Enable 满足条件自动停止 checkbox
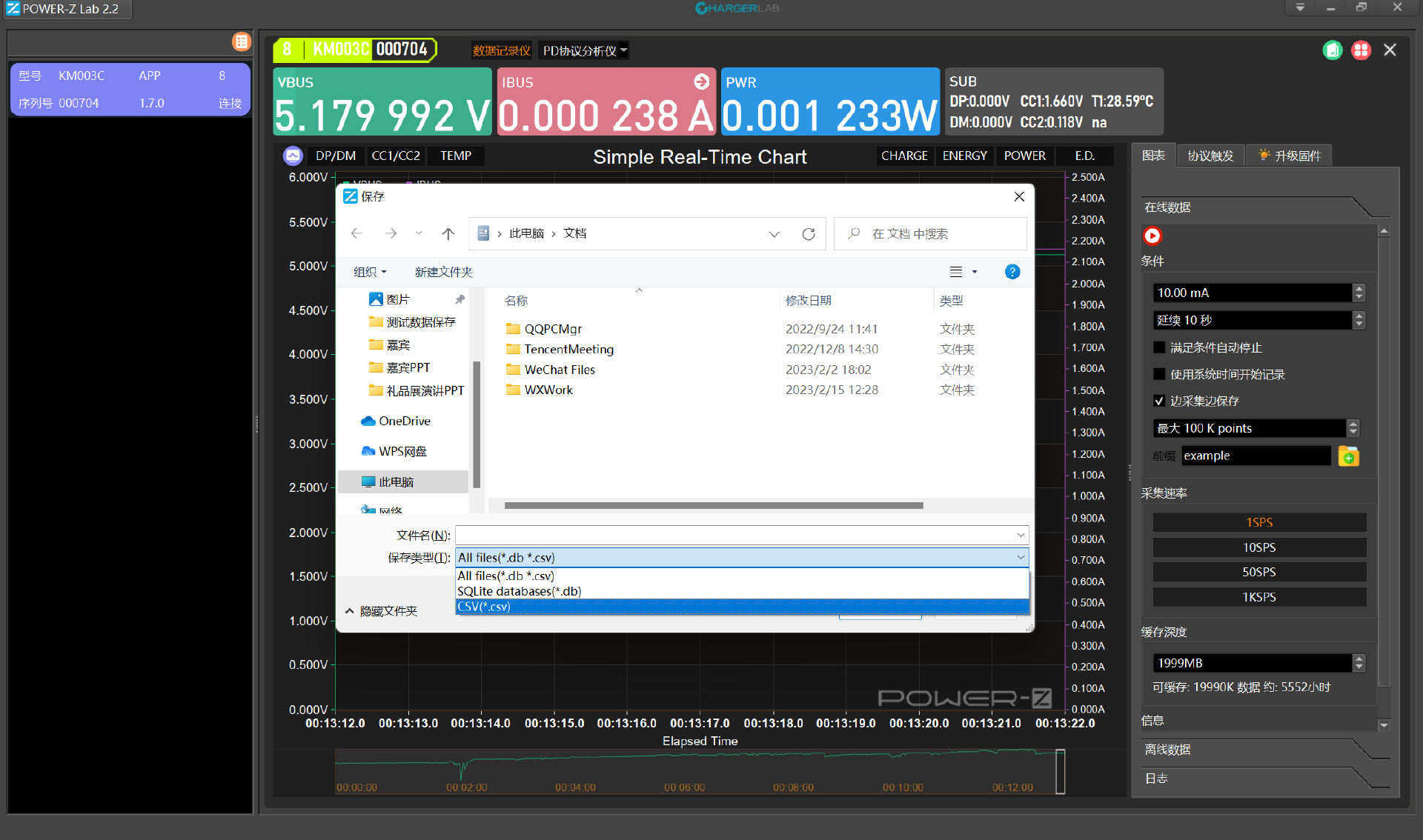 pyautogui.click(x=1159, y=347)
